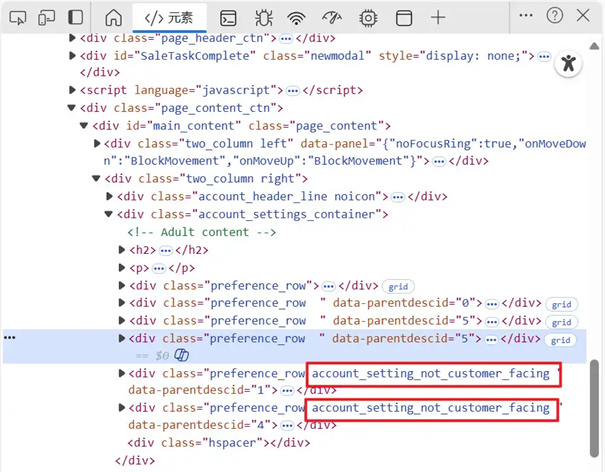Open the Sources bug icon tab
The height and width of the screenshot is (472, 605).
point(264,18)
